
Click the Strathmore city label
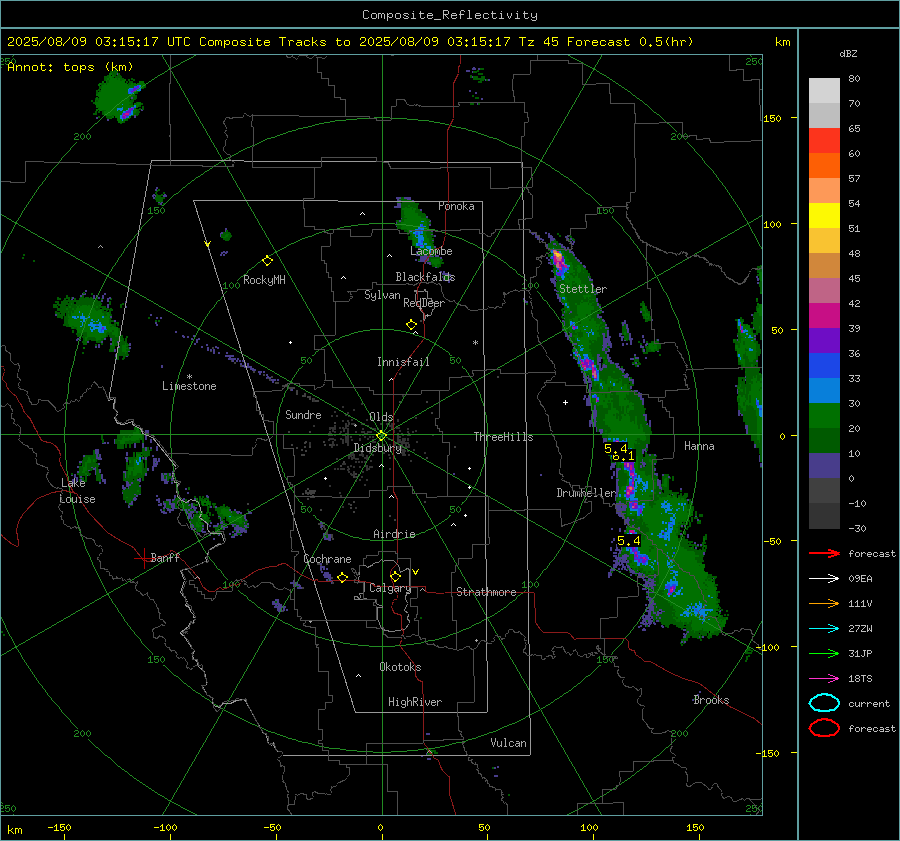[486, 592]
